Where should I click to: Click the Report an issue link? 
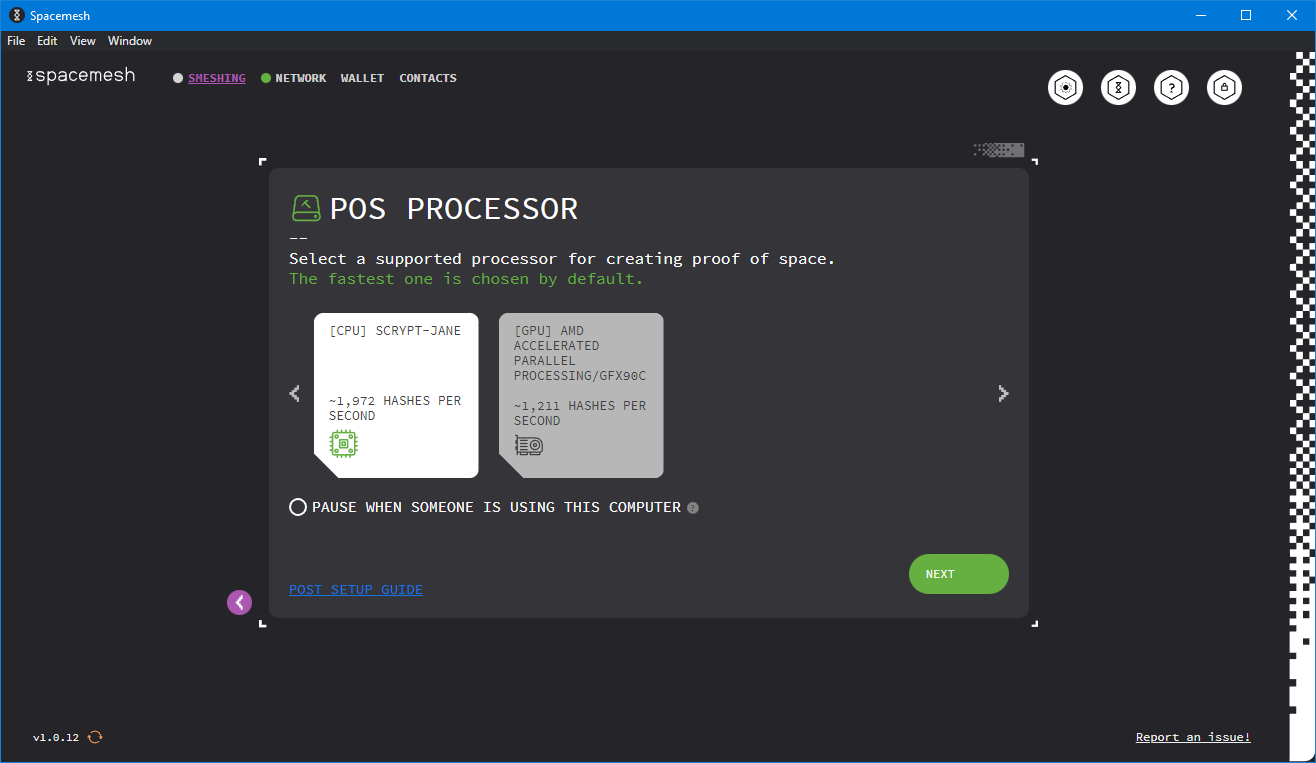point(1193,737)
